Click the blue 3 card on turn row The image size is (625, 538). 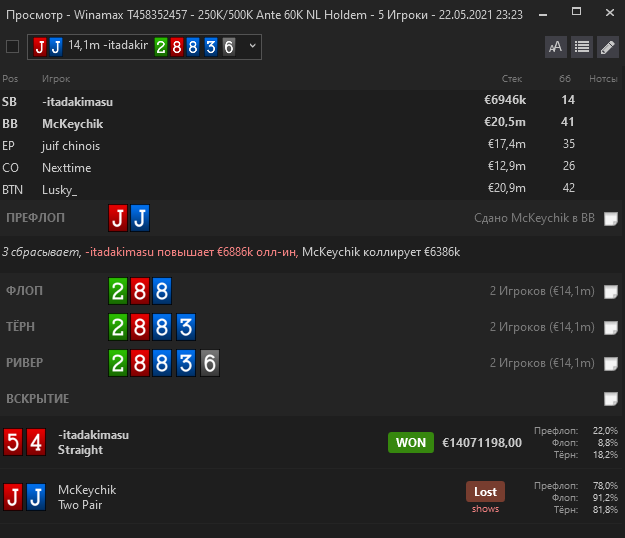pos(186,327)
